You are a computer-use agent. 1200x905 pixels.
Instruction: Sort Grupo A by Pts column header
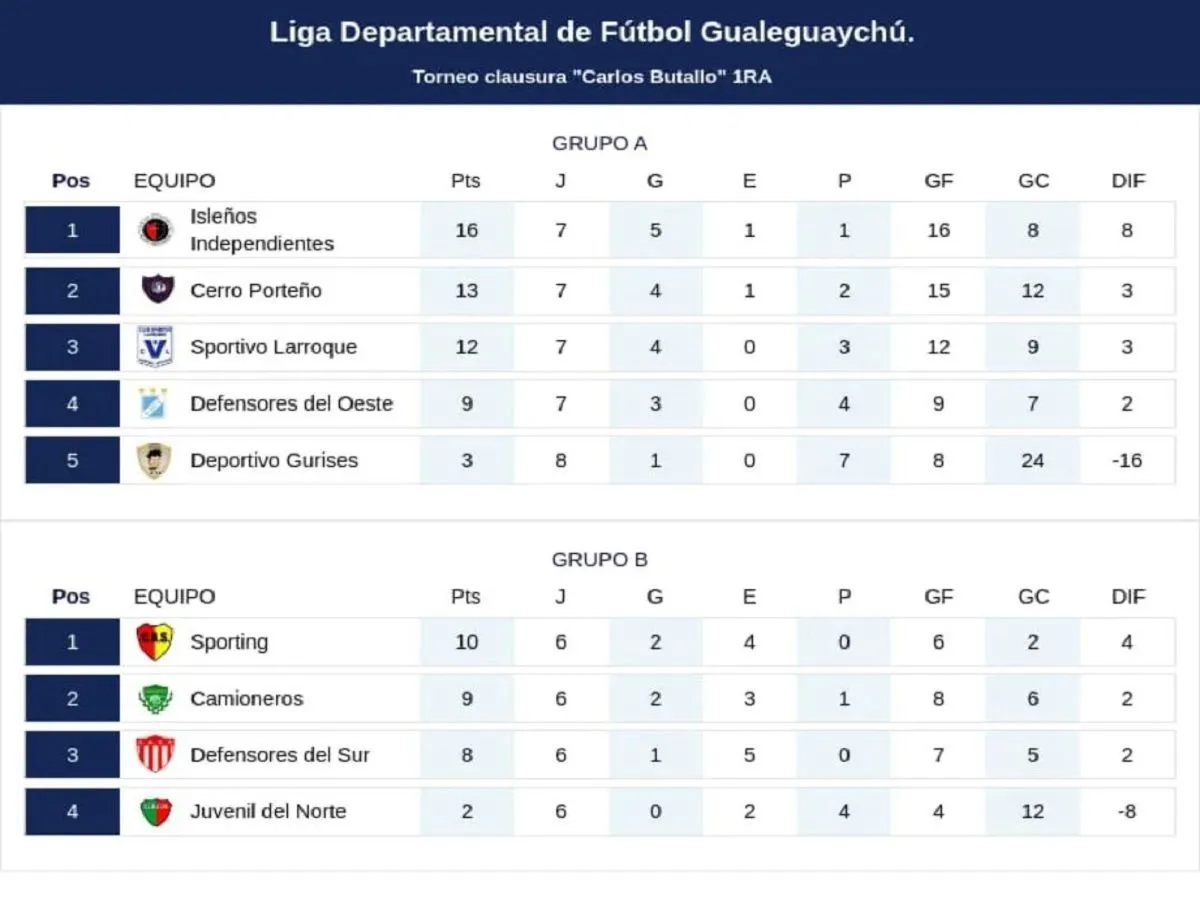coord(466,181)
